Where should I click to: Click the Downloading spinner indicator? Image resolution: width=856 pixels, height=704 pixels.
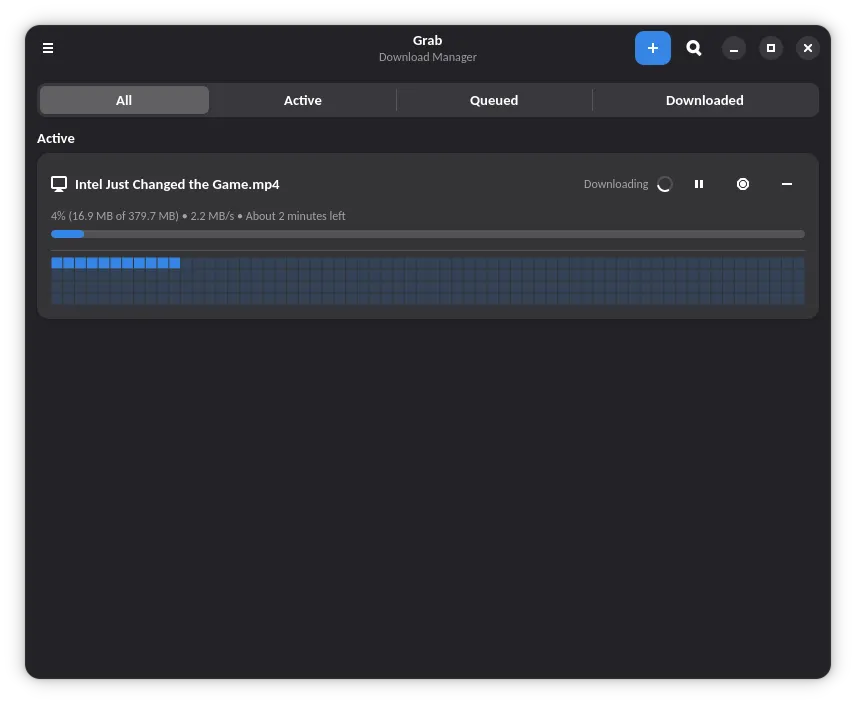664,184
